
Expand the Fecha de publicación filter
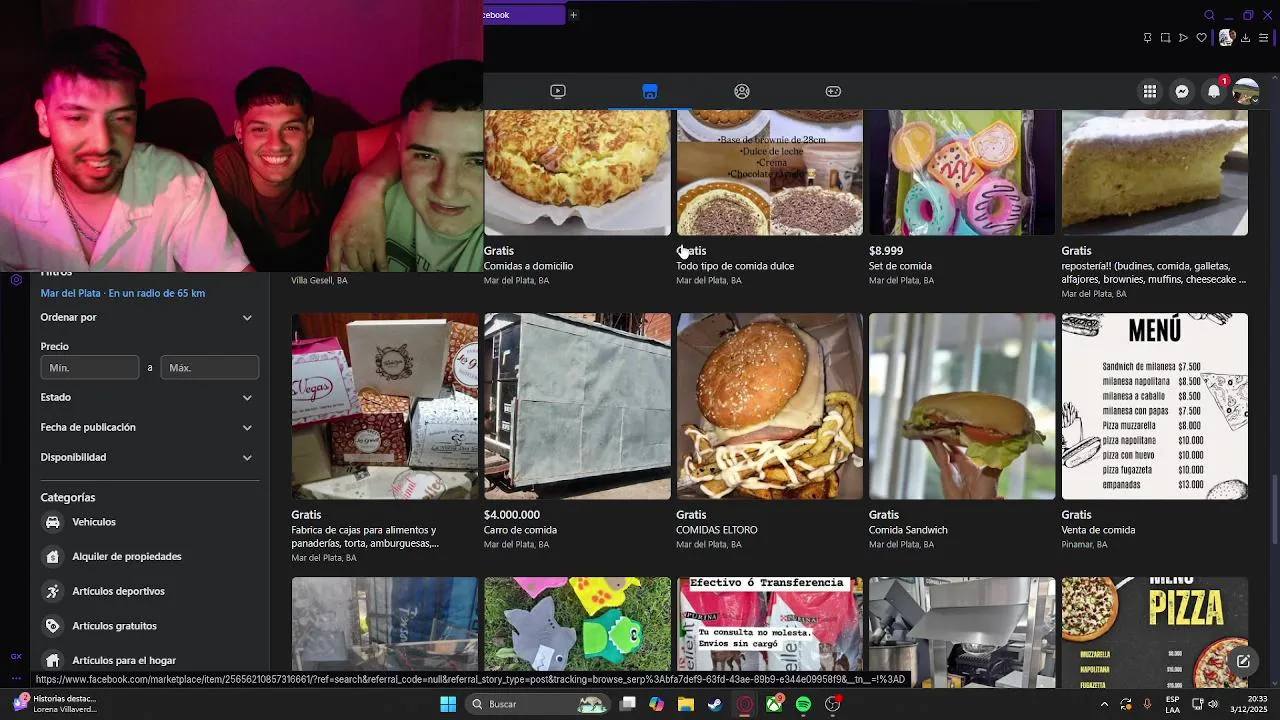149,427
